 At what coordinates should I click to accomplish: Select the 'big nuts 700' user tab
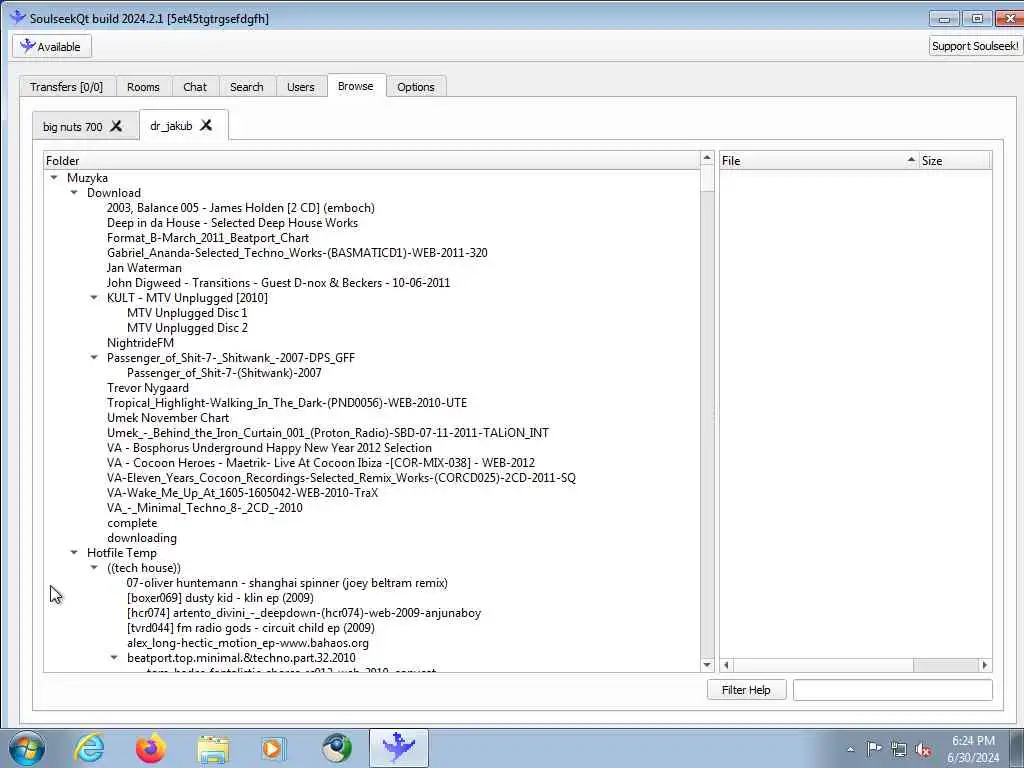pyautogui.click(x=72, y=127)
